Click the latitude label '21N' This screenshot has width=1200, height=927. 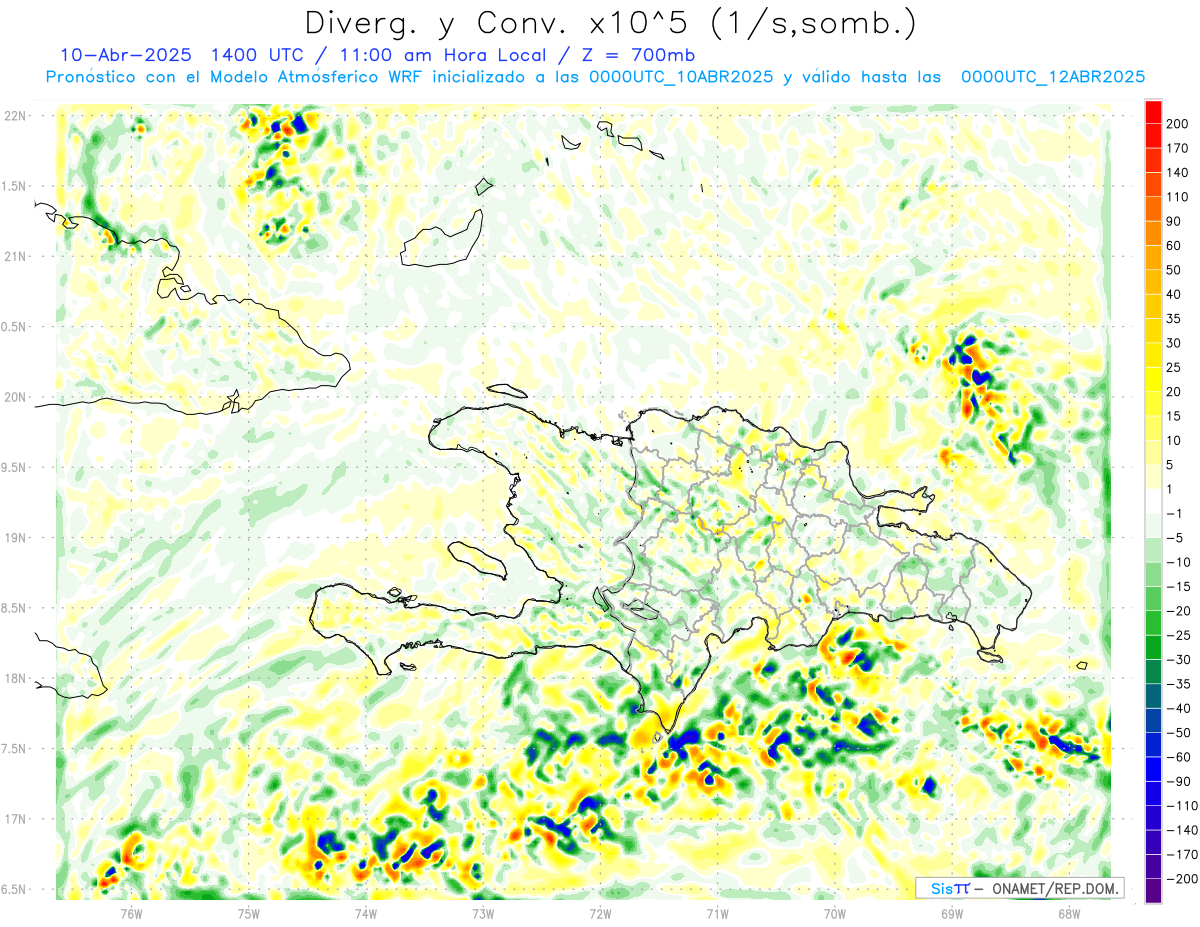tap(16, 257)
